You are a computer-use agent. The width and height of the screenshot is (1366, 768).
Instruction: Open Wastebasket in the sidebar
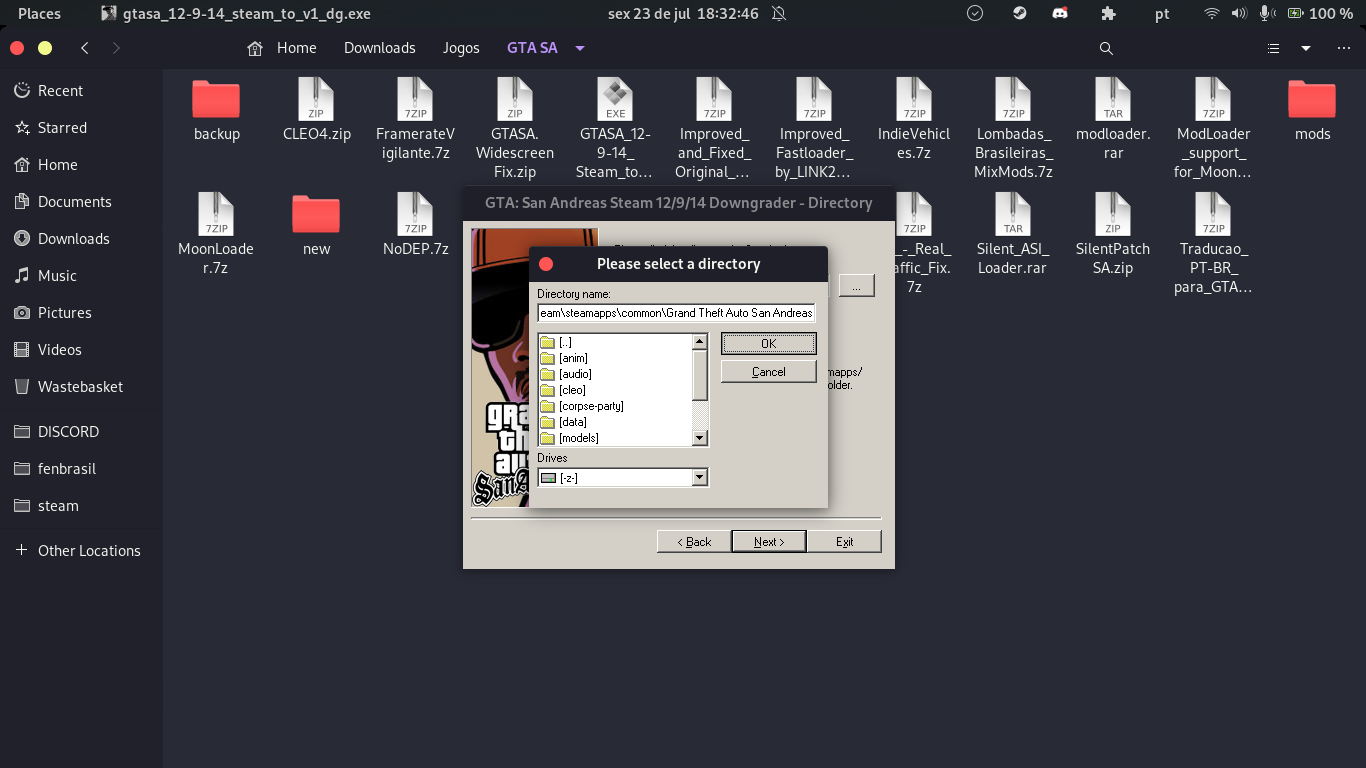pyautogui.click(x=81, y=387)
